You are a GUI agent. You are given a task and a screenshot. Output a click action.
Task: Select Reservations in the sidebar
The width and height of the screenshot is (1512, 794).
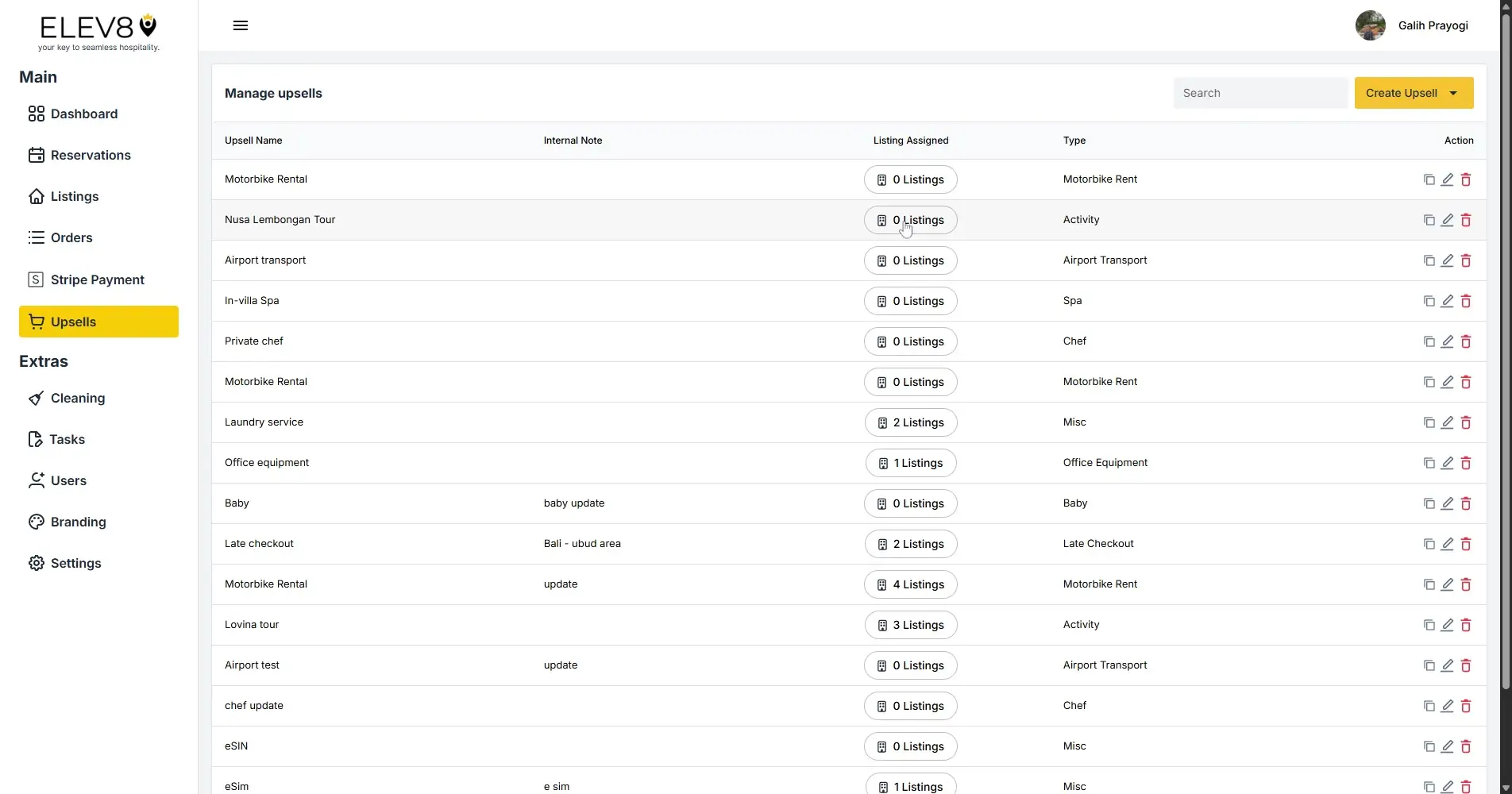[91, 155]
